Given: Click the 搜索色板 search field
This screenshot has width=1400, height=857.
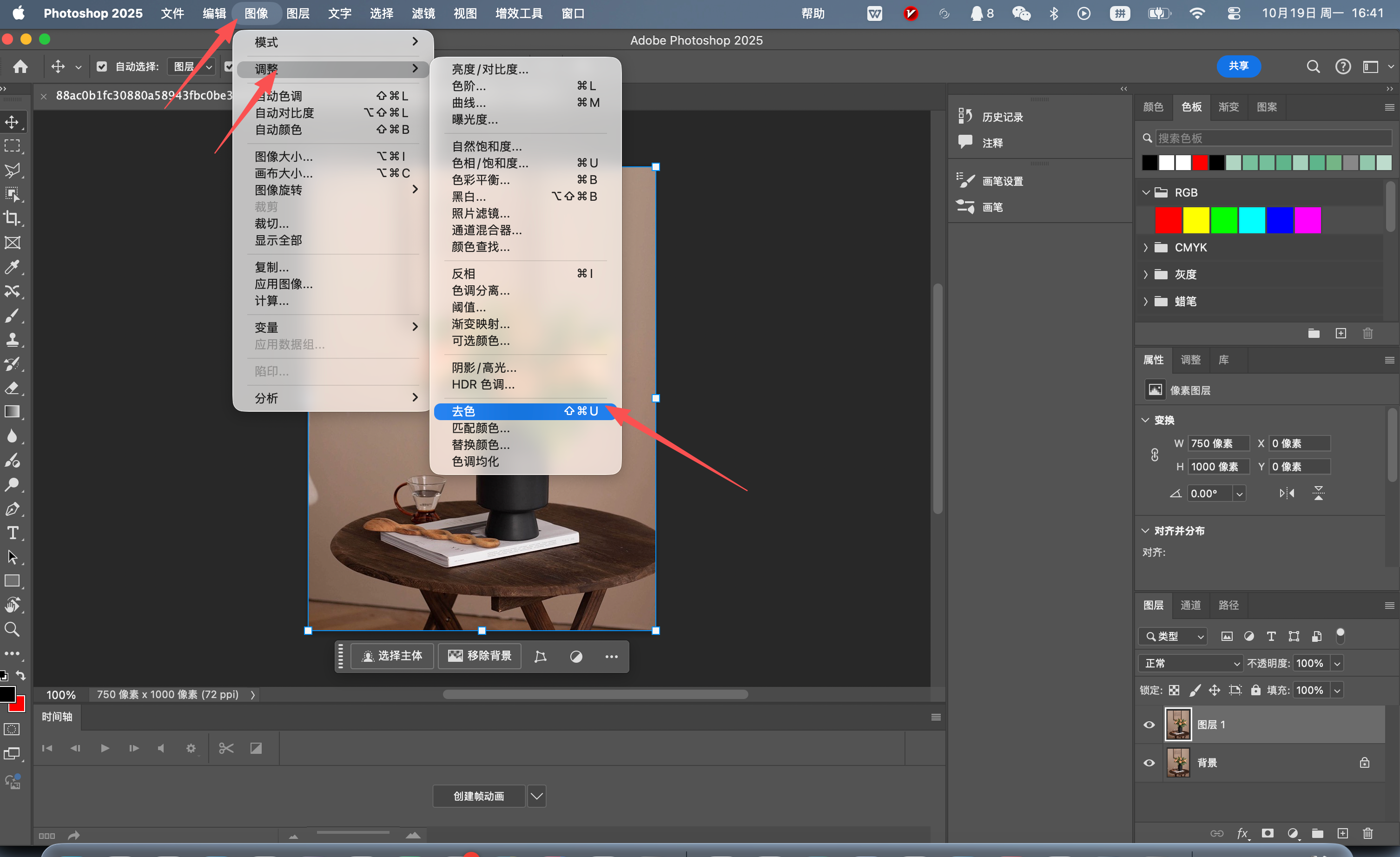Looking at the screenshot, I should [x=1274, y=138].
